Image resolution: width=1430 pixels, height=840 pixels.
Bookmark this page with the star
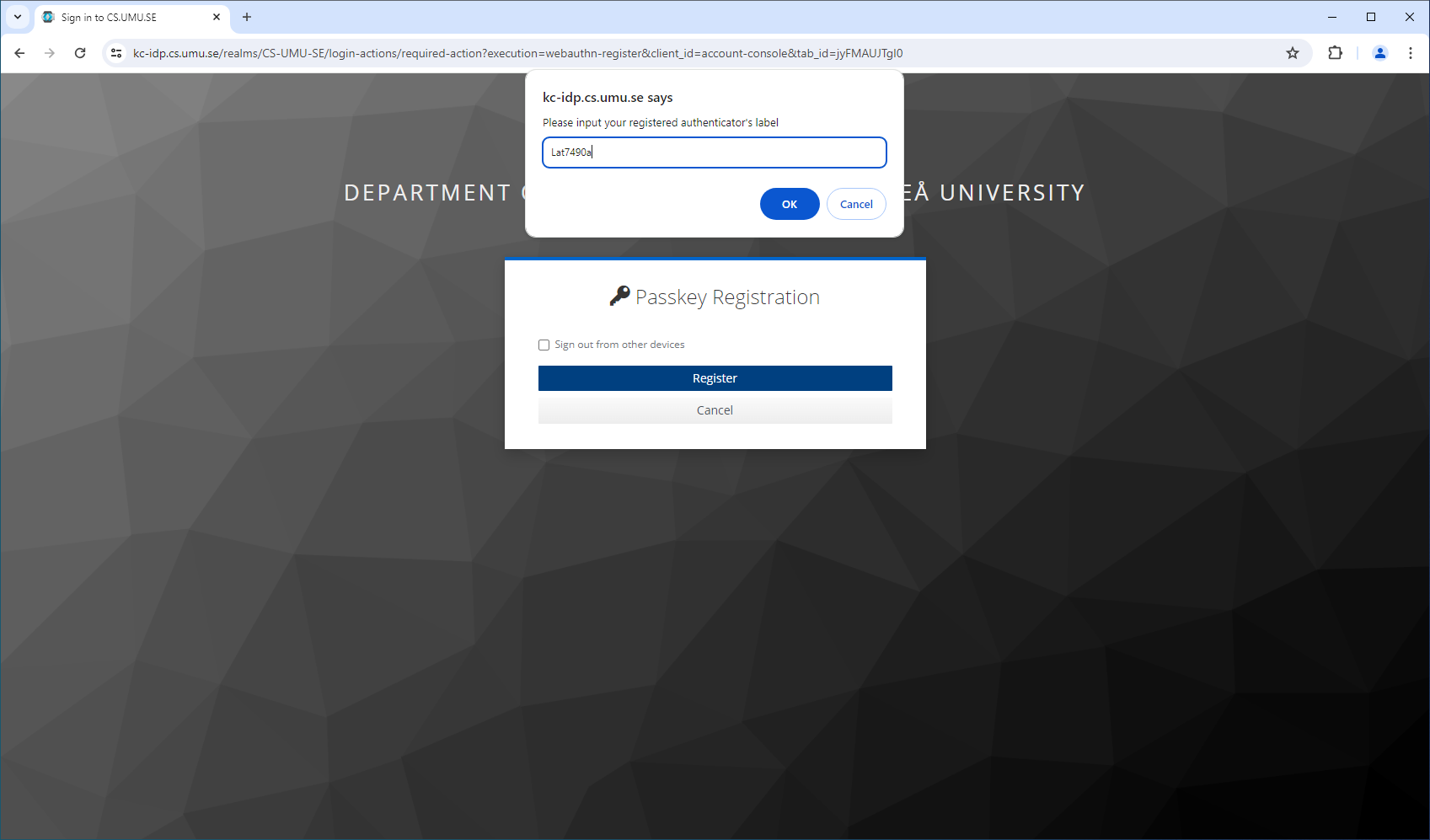pos(1293,53)
